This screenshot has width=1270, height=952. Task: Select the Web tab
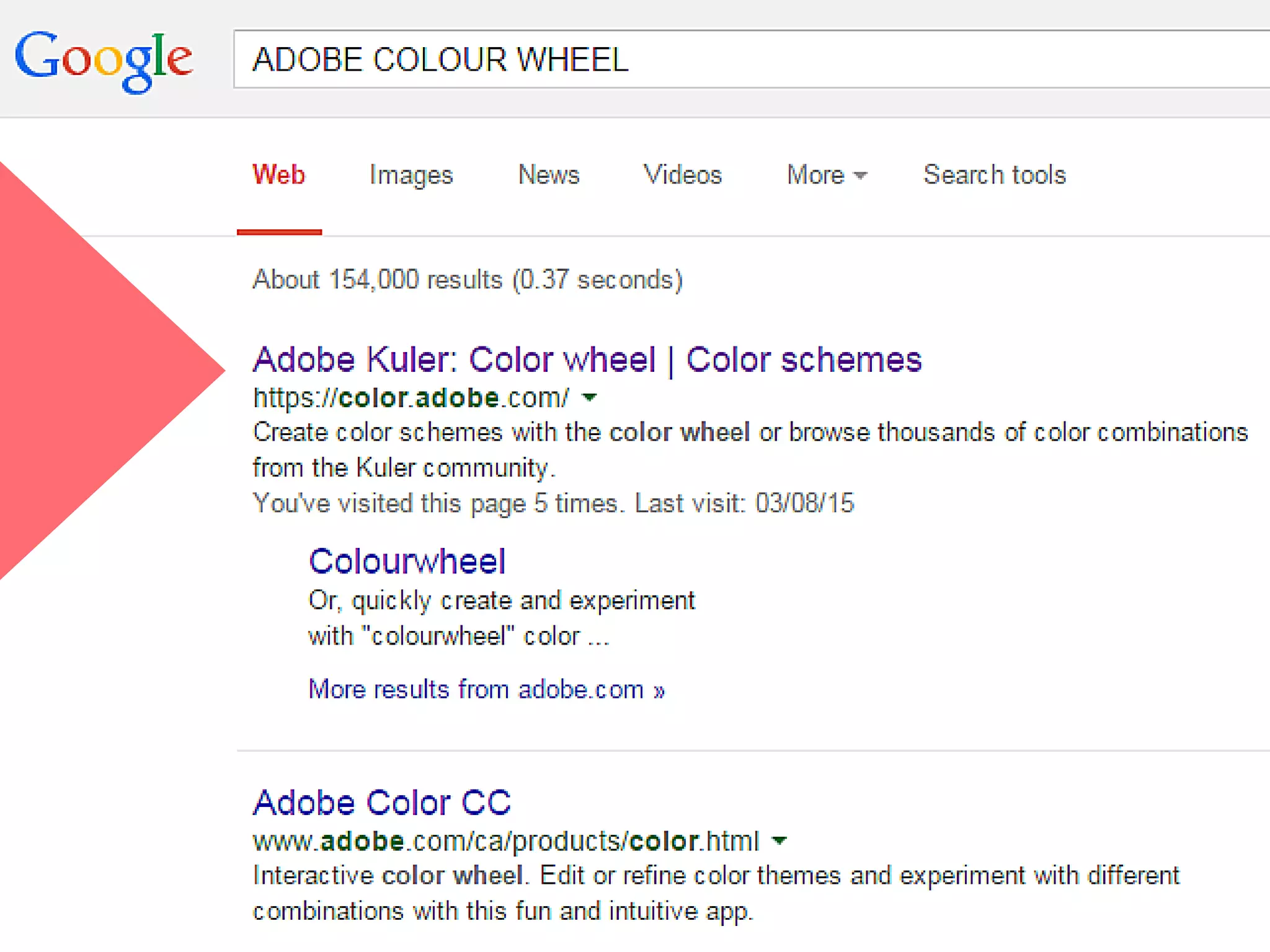[279, 175]
